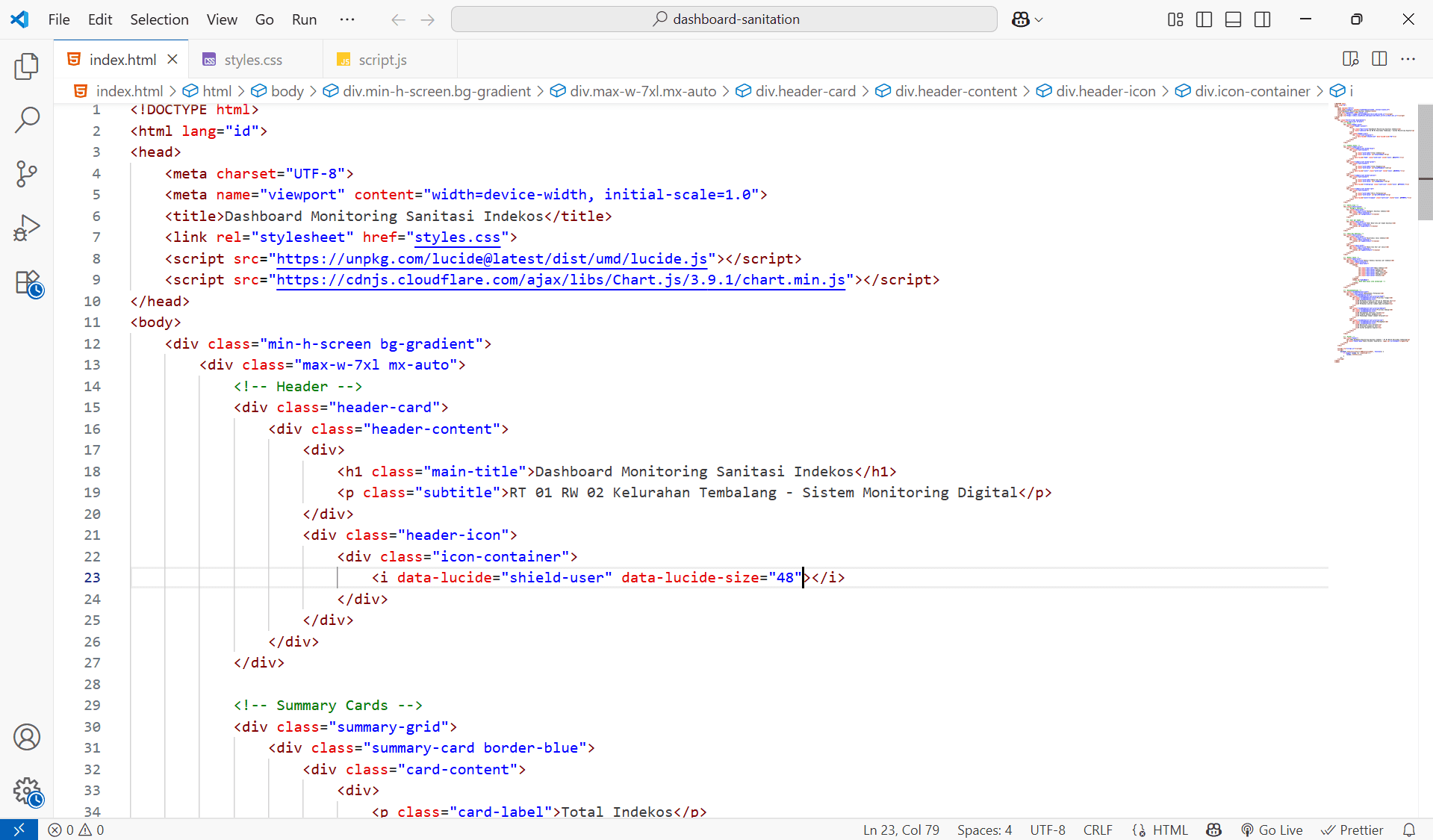Click Ln 23, Col 79 status item
Viewport: 1433px width, 840px height.
click(901, 830)
